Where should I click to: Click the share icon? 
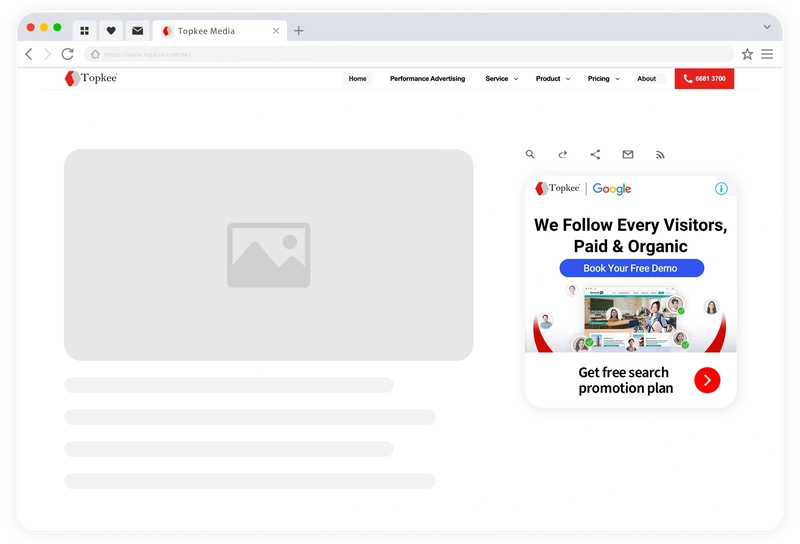[x=595, y=155]
